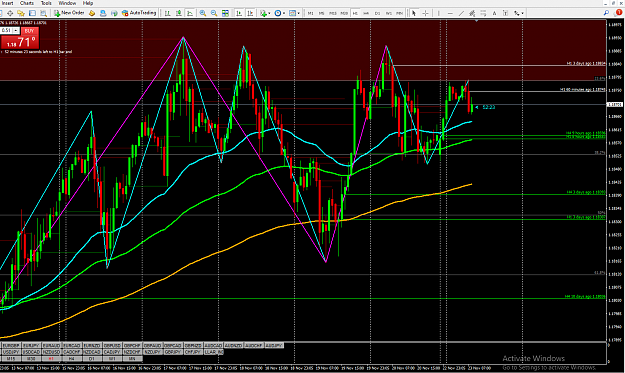625x373 pixels.
Task: Click the chart shift triangle marker at top
Action: [x=476, y=21]
